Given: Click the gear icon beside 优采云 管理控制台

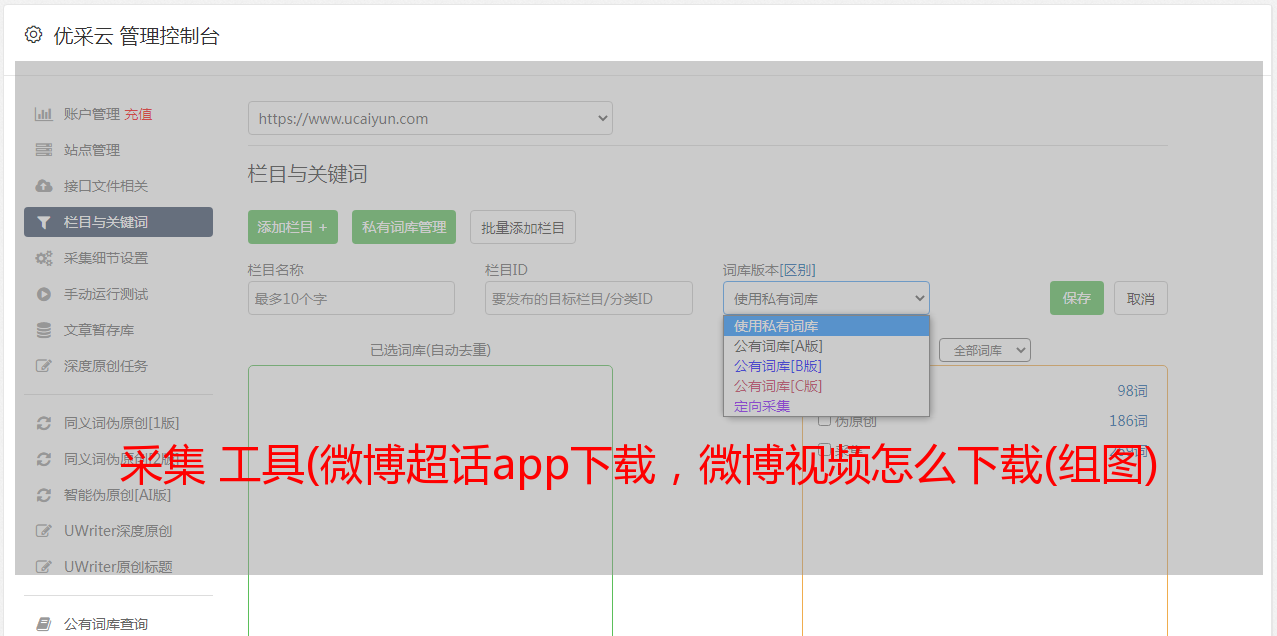Looking at the screenshot, I should pos(34,35).
